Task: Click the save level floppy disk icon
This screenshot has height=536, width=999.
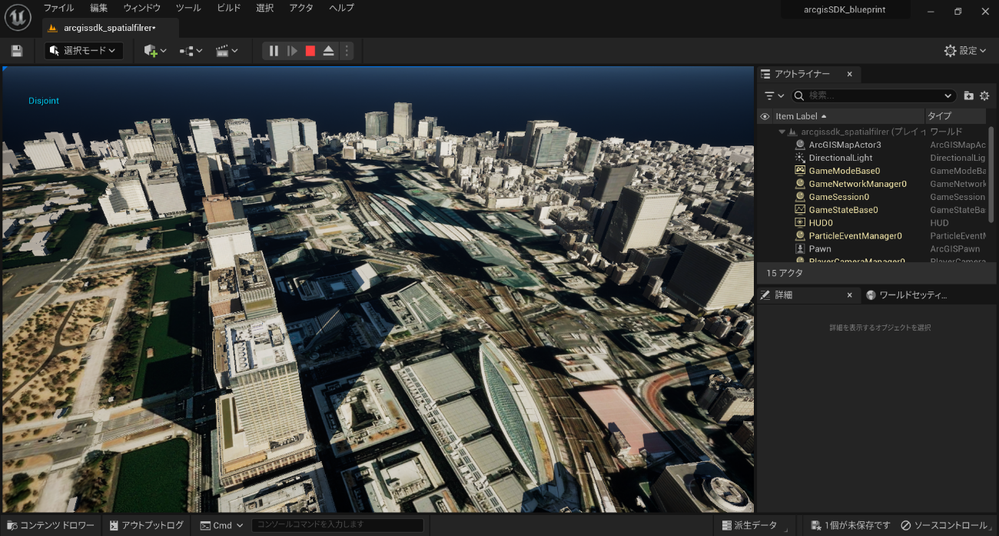Action: coord(16,51)
